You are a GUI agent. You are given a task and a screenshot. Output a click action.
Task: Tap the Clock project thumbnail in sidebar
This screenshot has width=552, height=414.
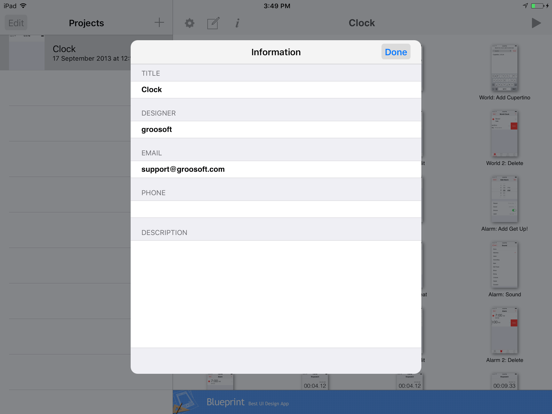pyautogui.click(x=27, y=52)
